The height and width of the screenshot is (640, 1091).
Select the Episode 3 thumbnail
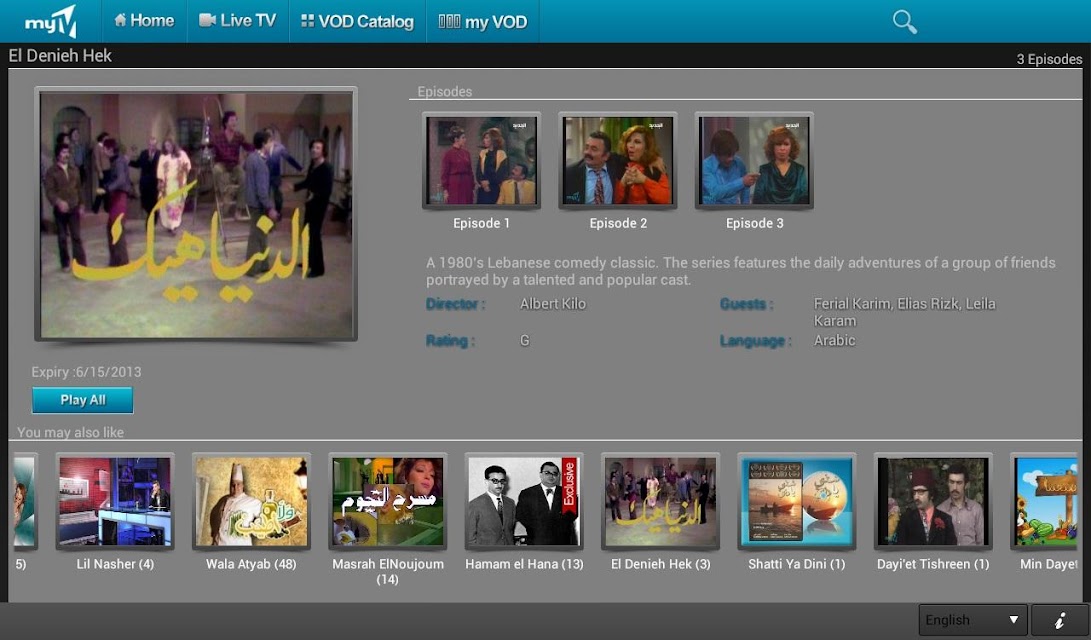(754, 161)
